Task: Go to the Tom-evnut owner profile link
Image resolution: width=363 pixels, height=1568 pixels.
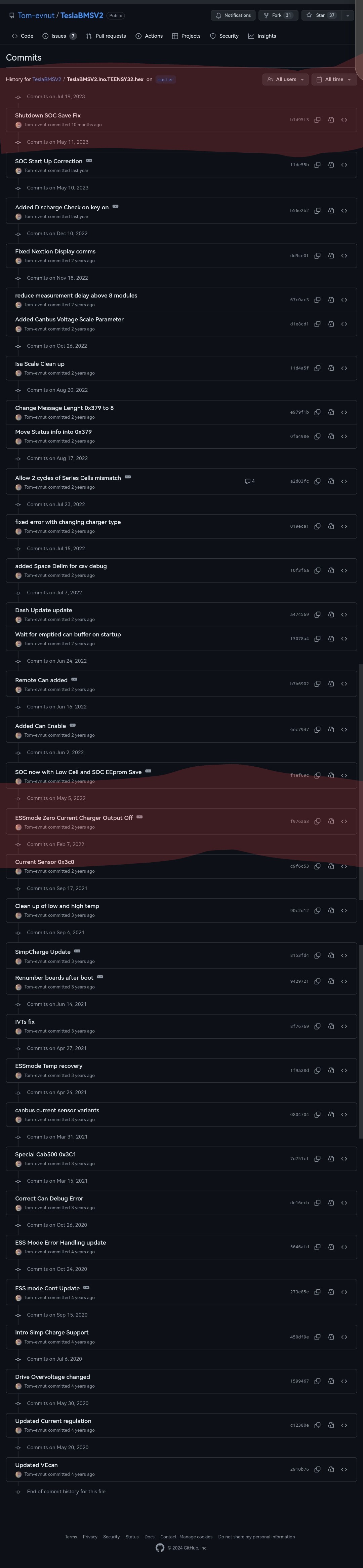Action: pos(36,16)
